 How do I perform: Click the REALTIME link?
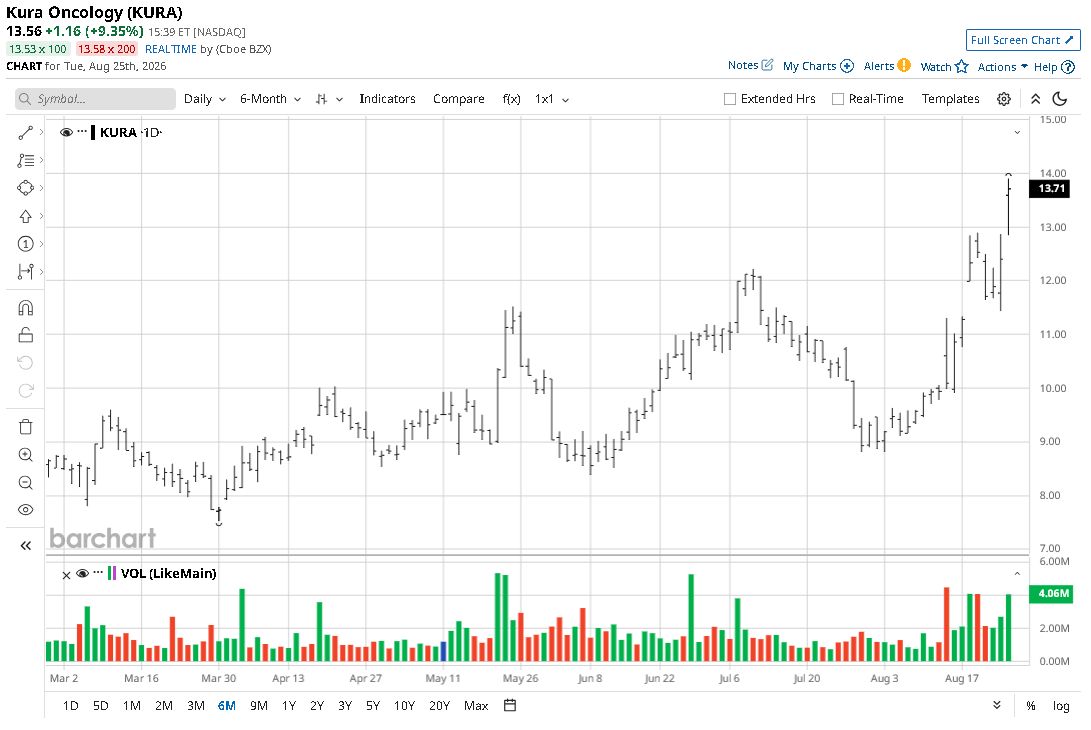point(170,49)
